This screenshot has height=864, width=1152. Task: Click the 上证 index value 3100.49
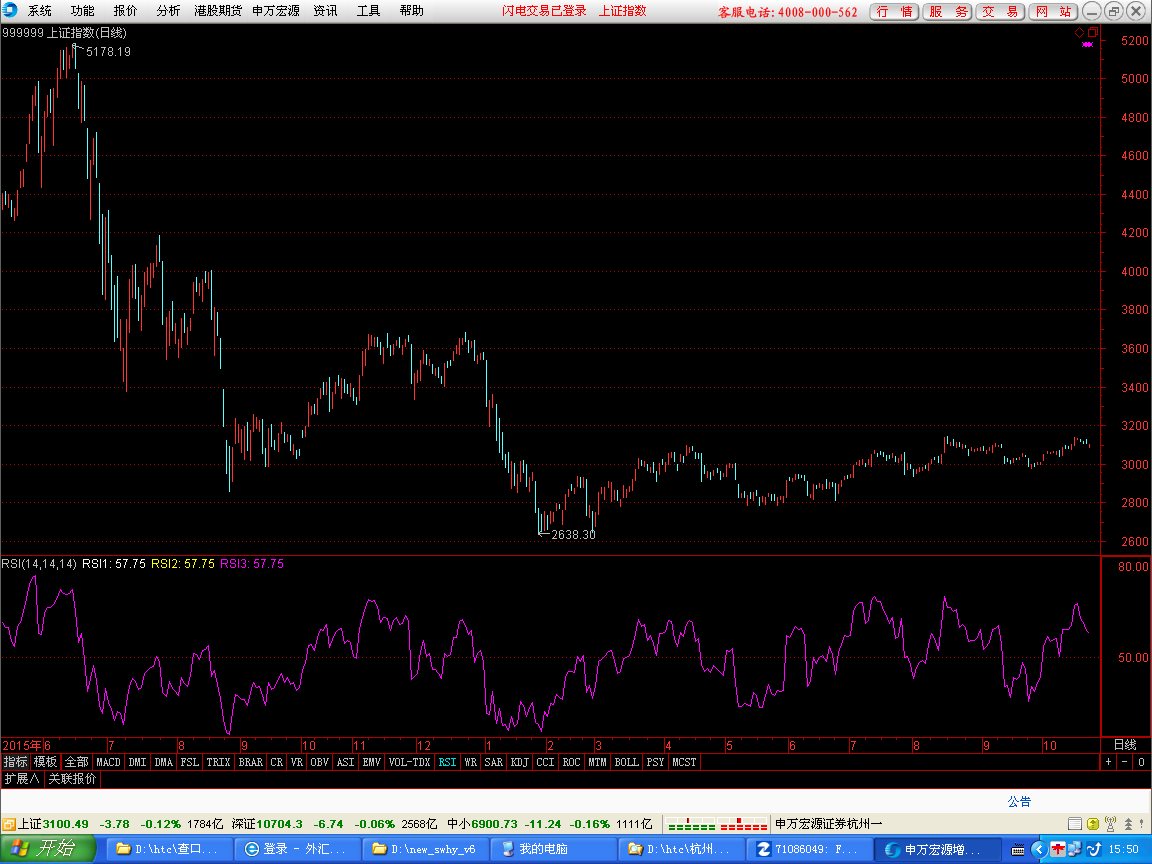[65, 824]
